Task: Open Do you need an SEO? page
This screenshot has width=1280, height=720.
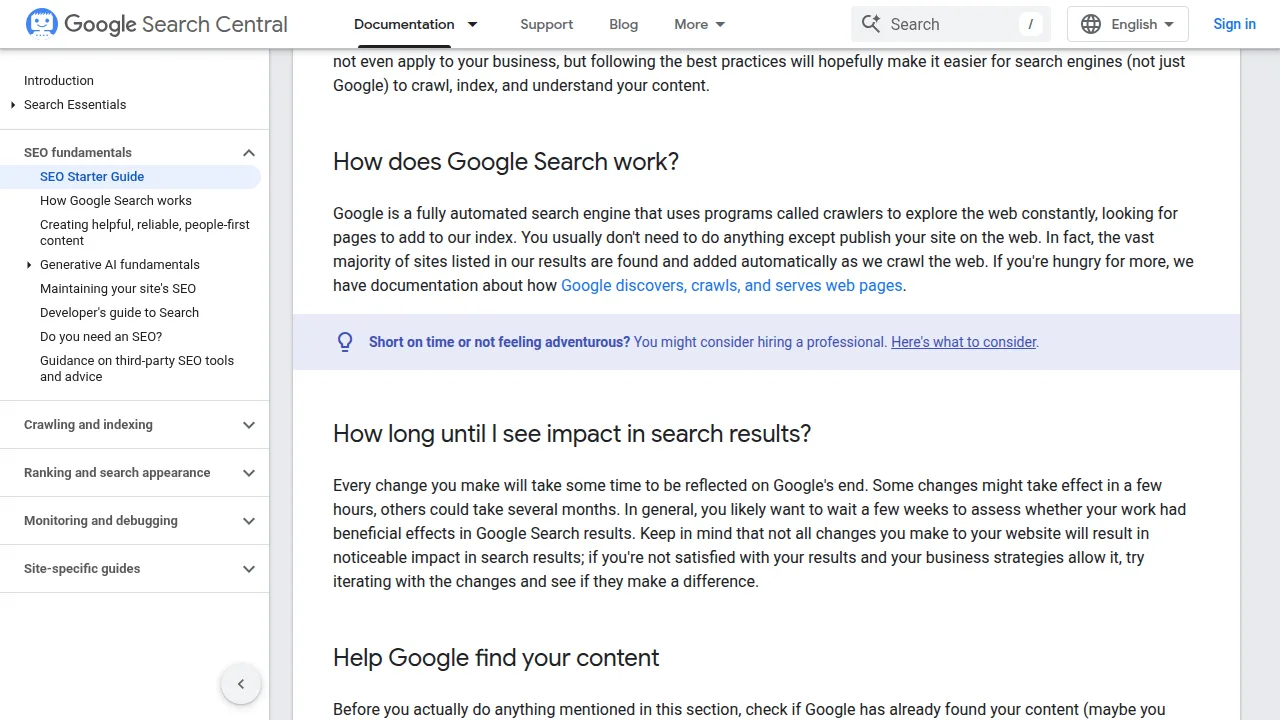Action: (101, 336)
